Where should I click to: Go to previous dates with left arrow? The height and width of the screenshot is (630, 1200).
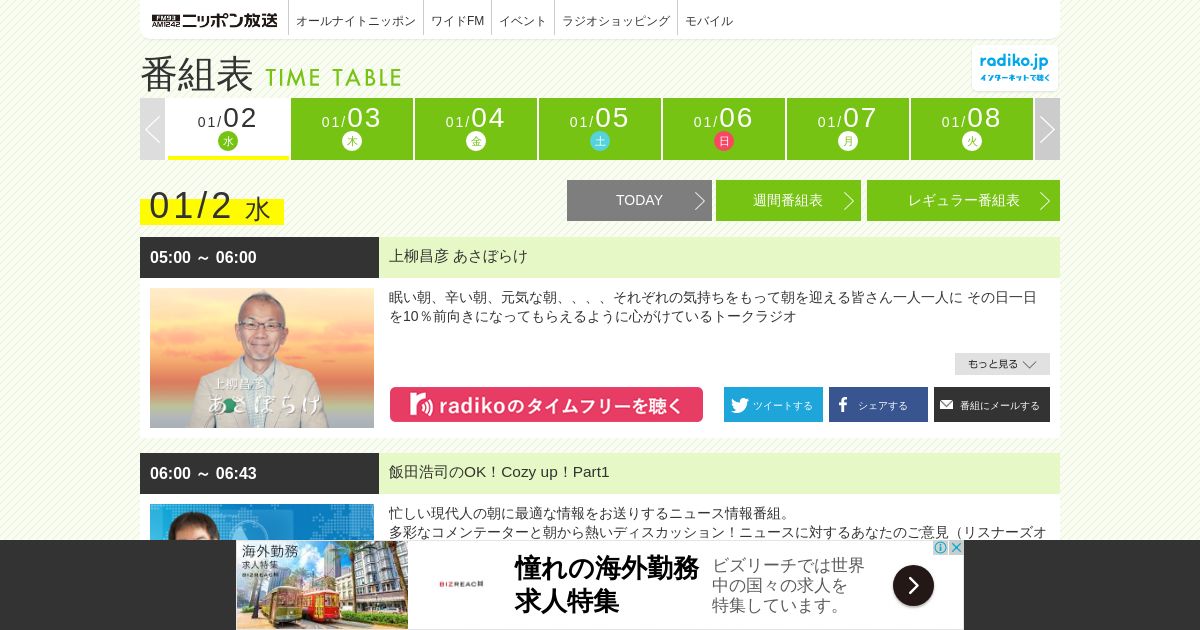pos(152,129)
